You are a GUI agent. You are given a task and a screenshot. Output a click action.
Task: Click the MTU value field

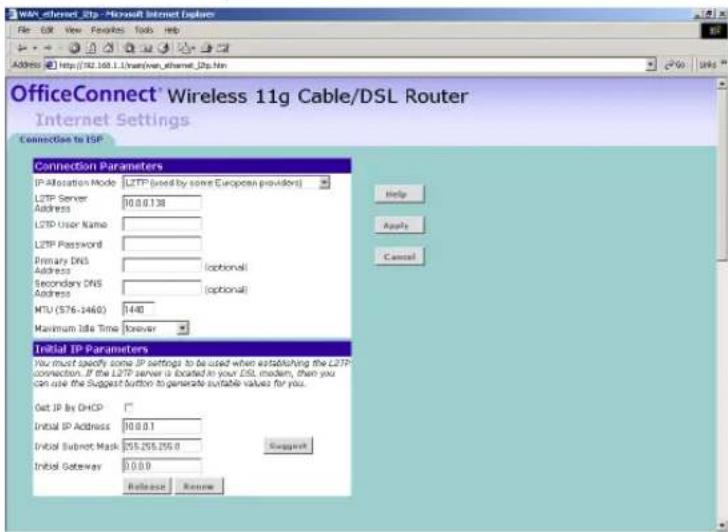(138, 309)
